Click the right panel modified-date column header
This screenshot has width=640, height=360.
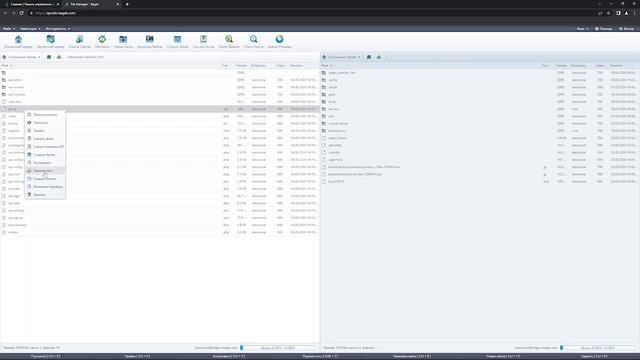[616, 65]
